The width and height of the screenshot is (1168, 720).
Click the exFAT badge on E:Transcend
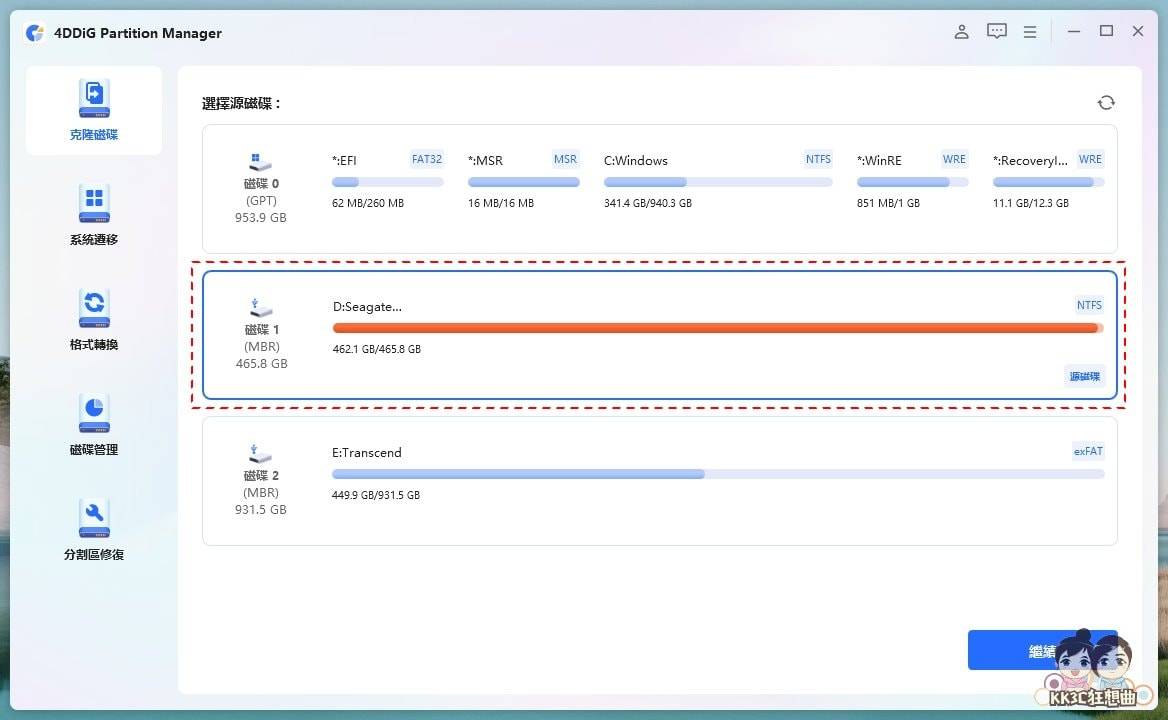click(x=1088, y=451)
